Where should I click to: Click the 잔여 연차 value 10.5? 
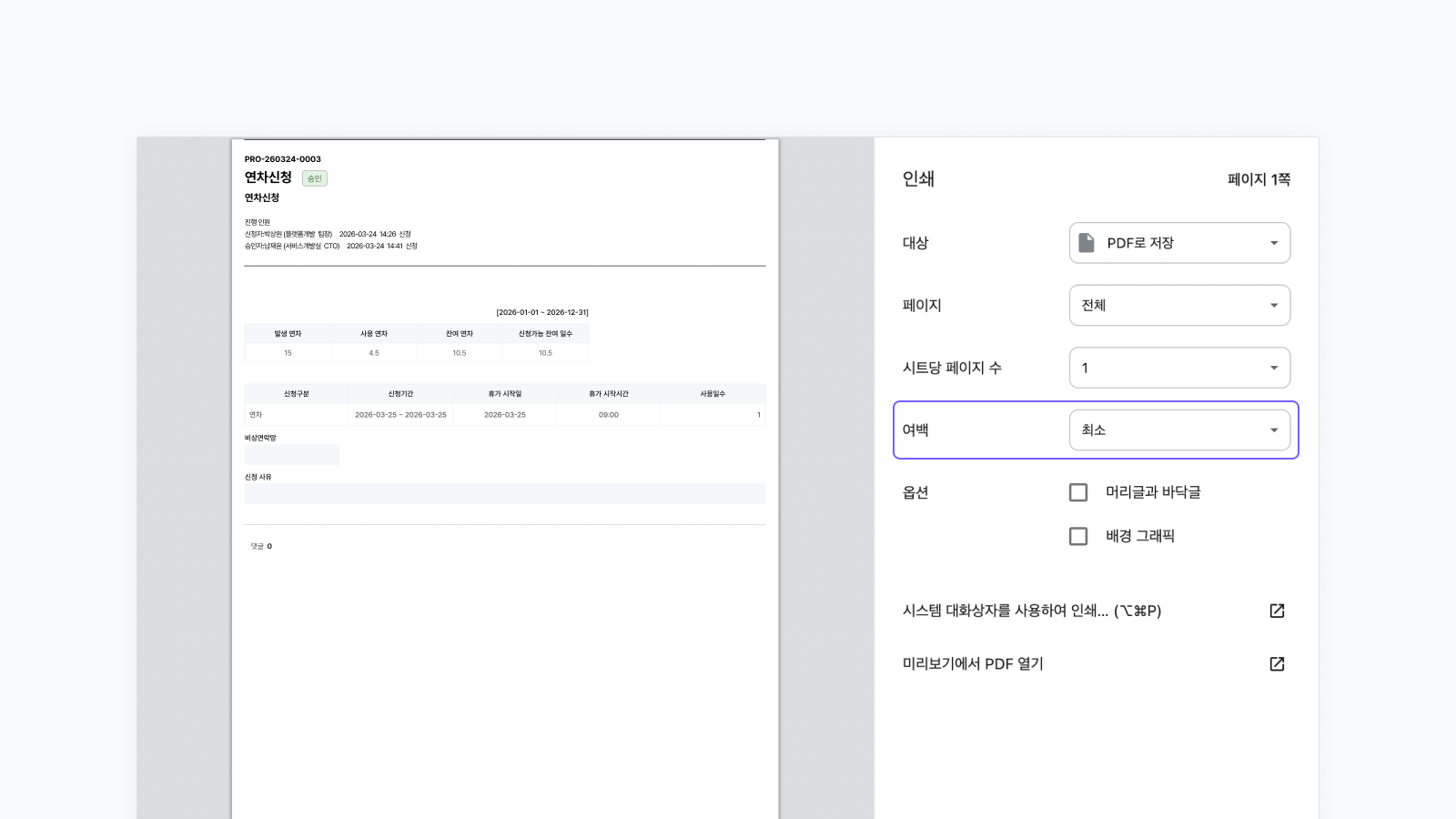tap(460, 353)
